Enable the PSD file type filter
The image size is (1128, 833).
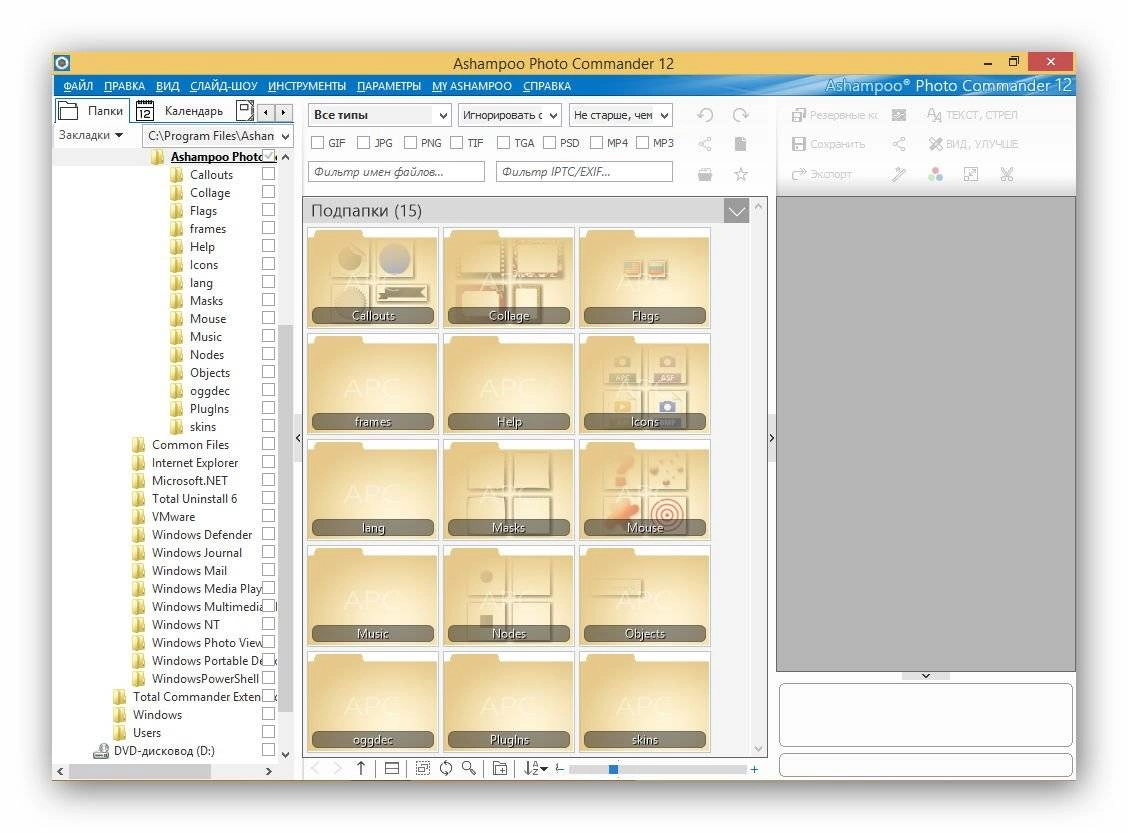click(x=549, y=143)
